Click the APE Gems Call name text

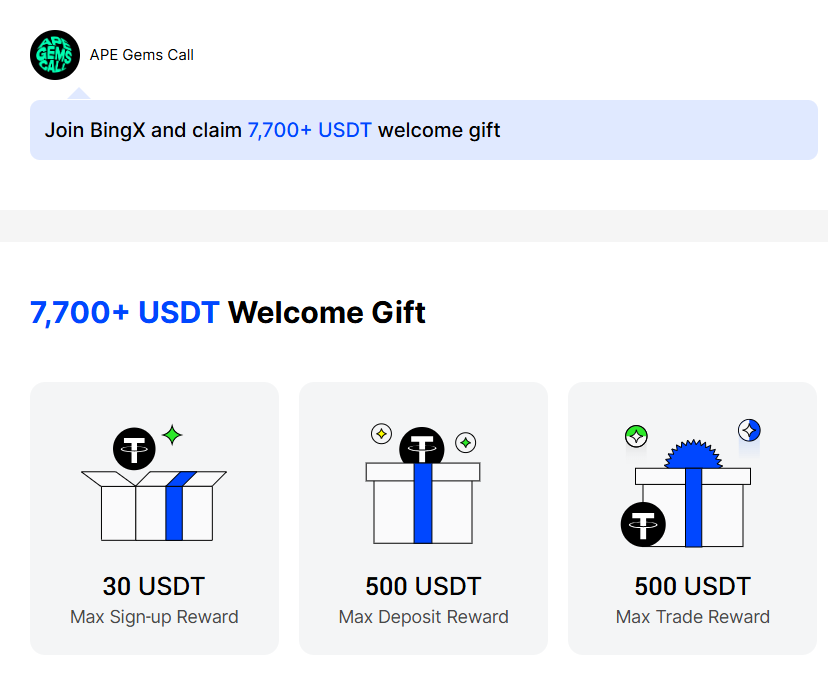pyautogui.click(x=142, y=55)
